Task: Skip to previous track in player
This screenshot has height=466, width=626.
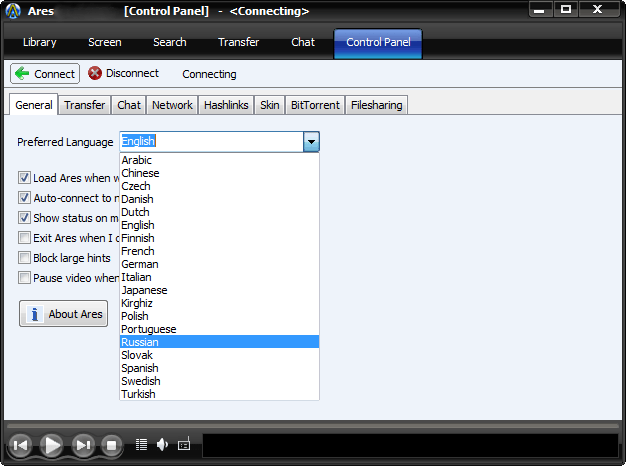Action: (20, 445)
